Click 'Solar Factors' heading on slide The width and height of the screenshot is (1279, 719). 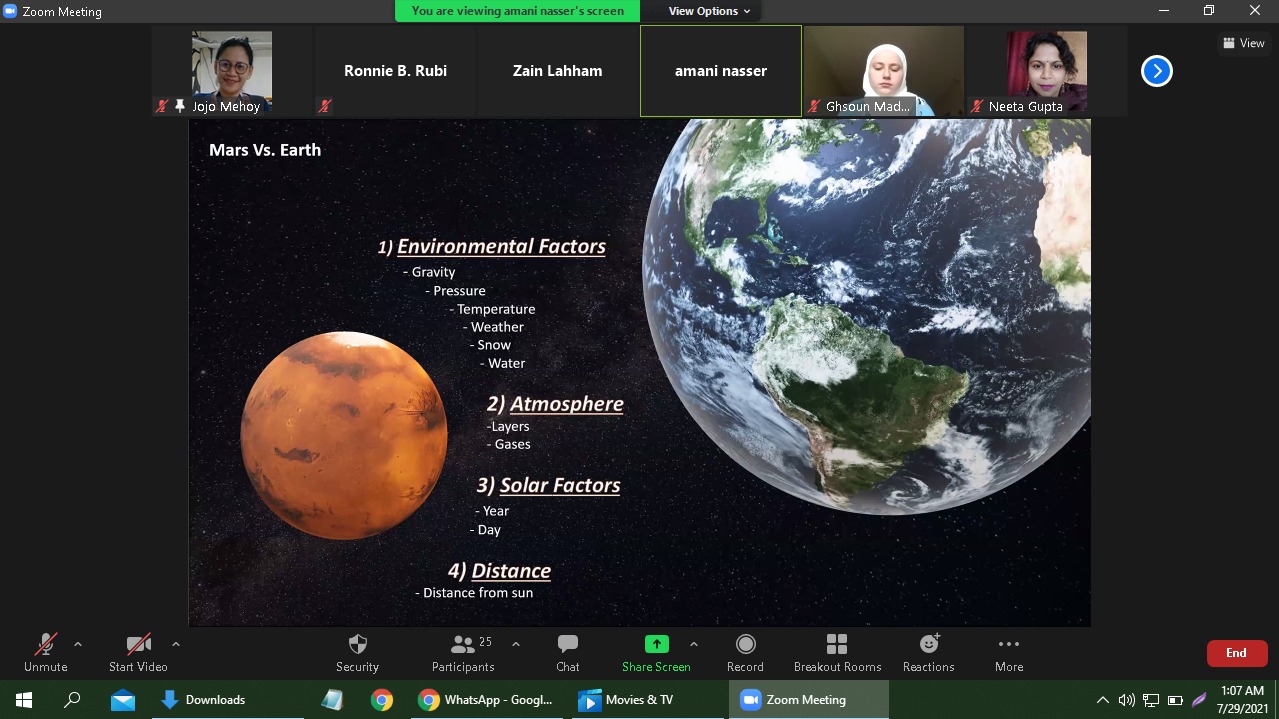pos(560,485)
